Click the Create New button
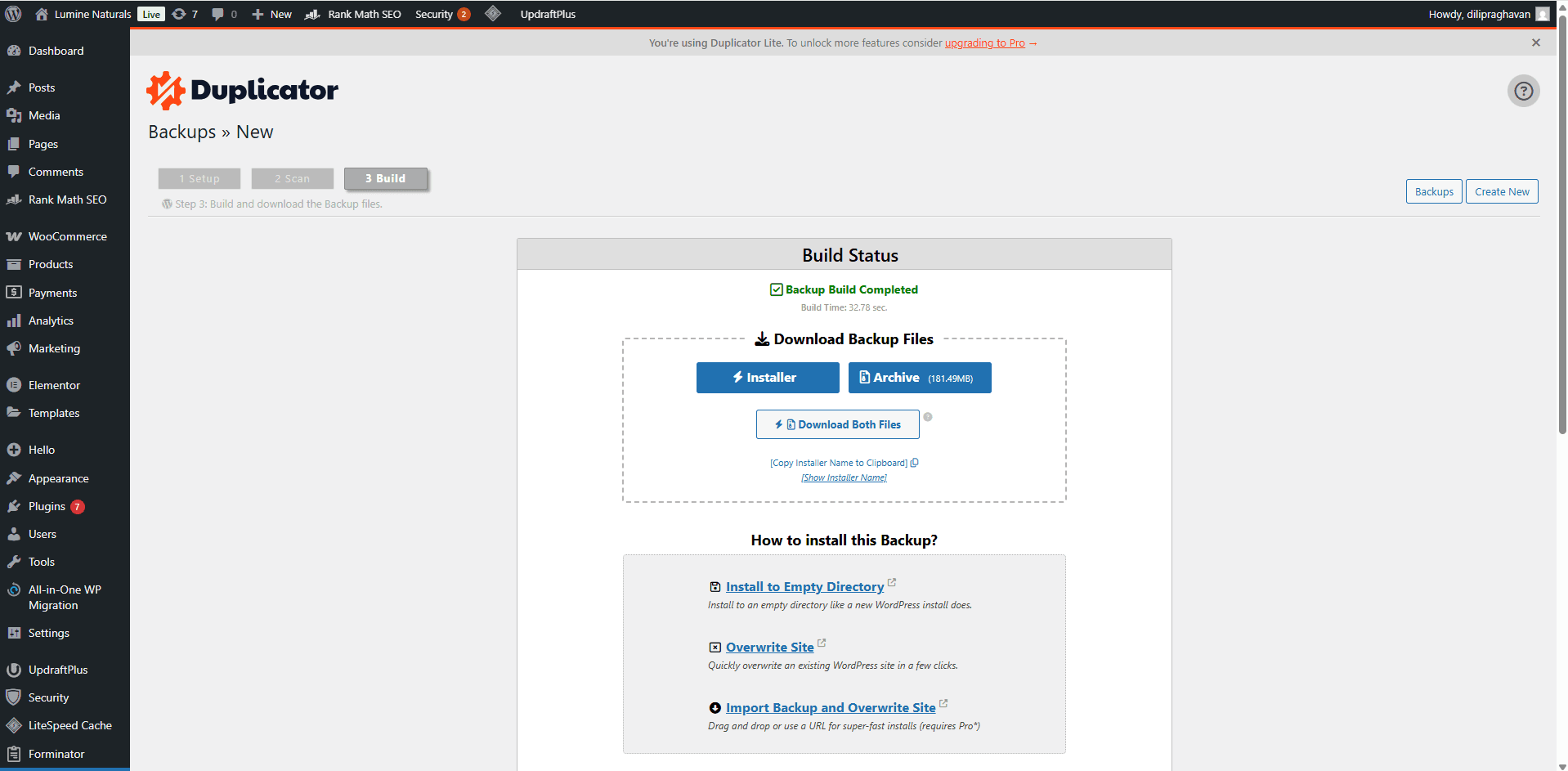Viewport: 1568px width, 771px height. point(1502,191)
